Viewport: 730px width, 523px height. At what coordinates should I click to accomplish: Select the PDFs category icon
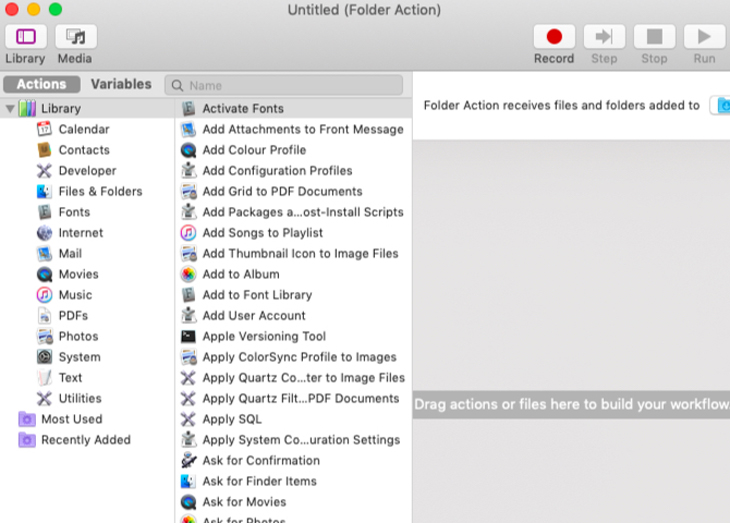coord(44,315)
